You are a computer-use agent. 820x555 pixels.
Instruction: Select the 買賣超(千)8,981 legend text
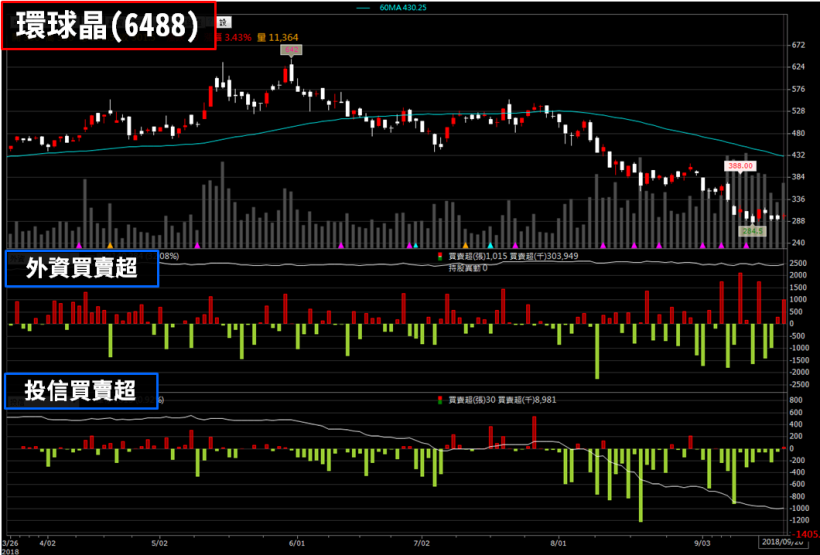coord(527,400)
